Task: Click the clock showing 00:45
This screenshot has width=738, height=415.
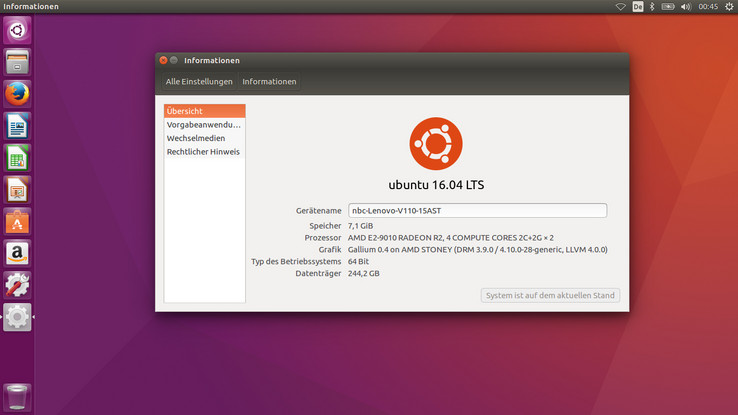Action: (708, 7)
